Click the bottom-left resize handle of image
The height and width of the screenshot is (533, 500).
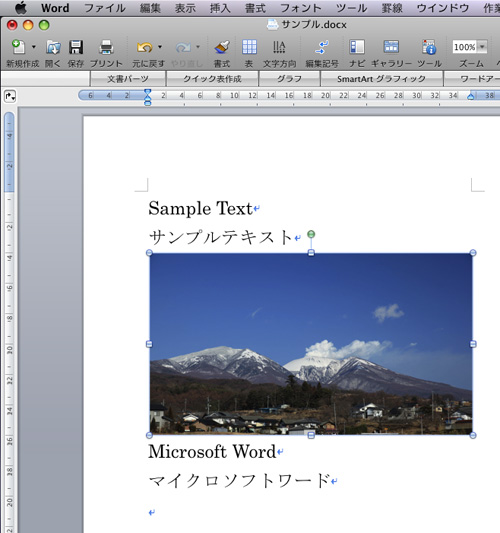click(149, 435)
